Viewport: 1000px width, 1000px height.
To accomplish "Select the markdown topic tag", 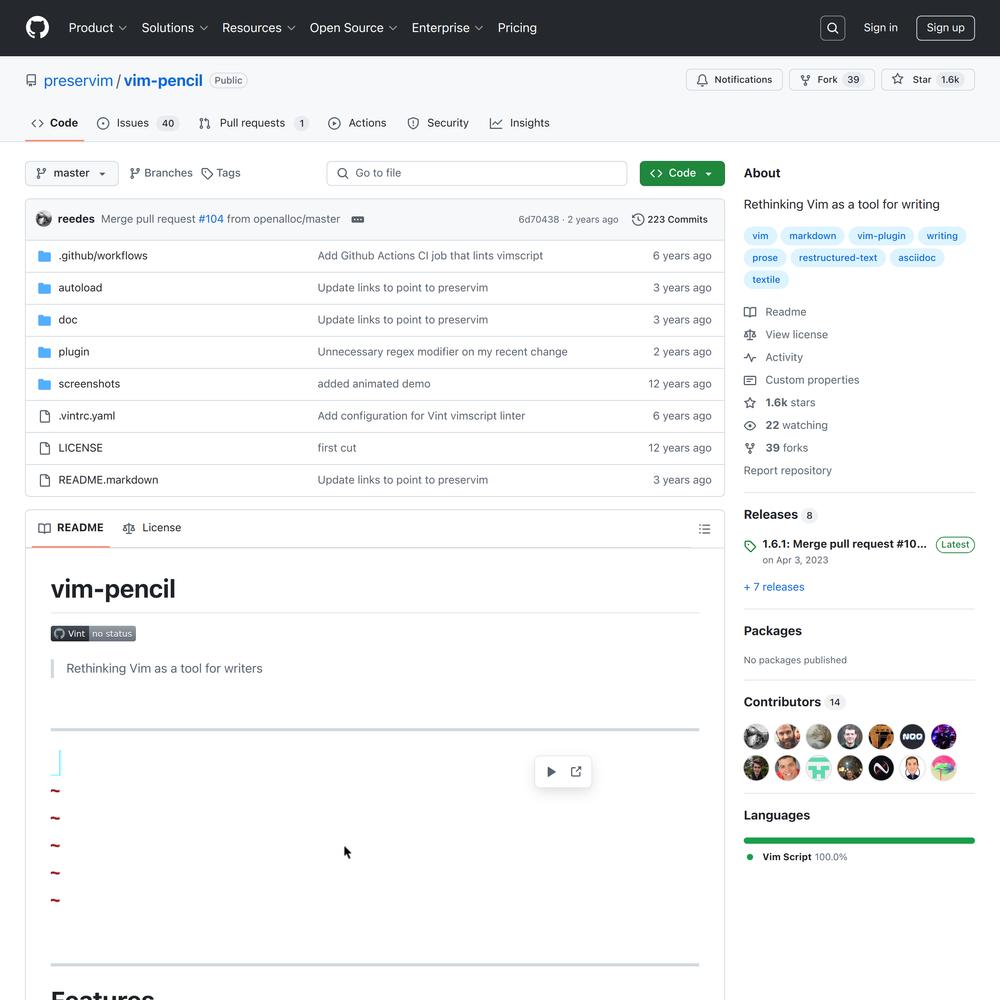I will (812, 236).
